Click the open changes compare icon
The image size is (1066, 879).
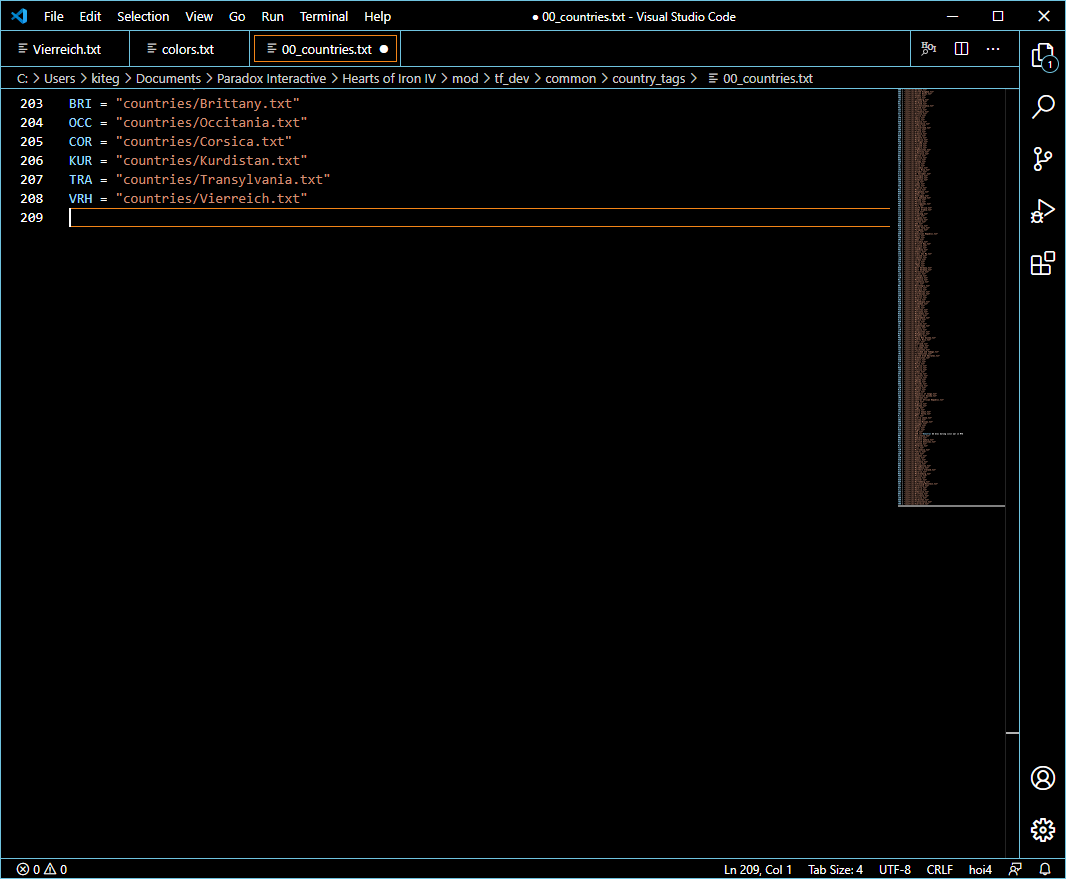[x=929, y=49]
